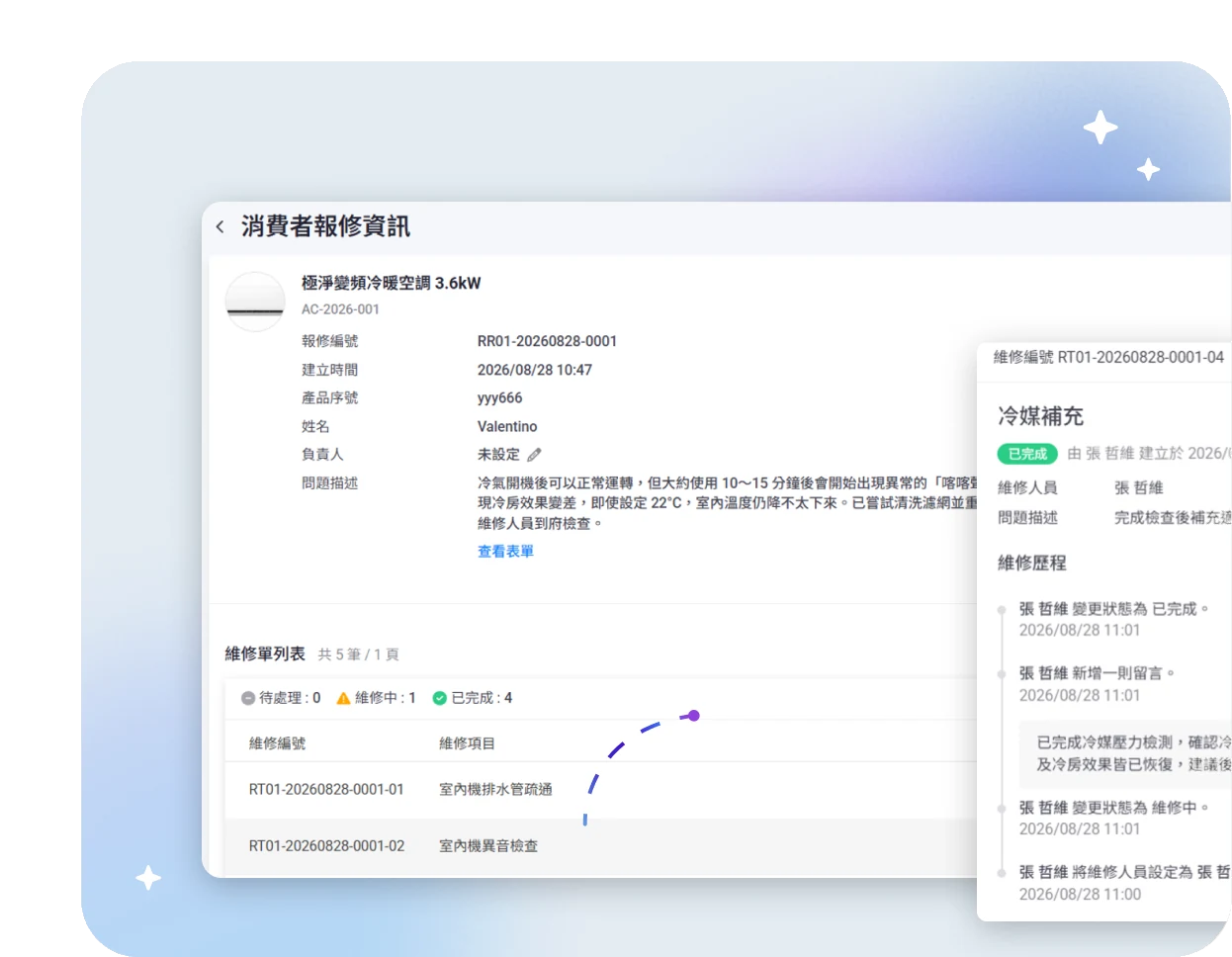The height and width of the screenshot is (957, 1232).
Task: Click history entry 新增一則留言
Action: pos(1097,673)
